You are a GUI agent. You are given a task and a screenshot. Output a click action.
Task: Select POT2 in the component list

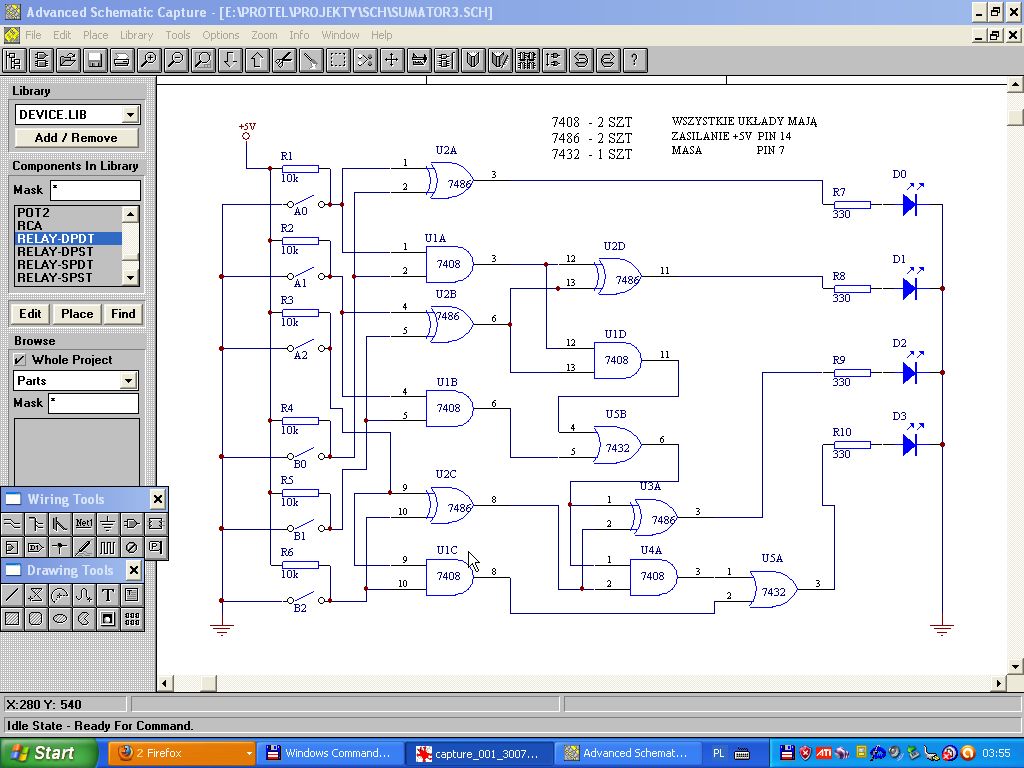coord(68,212)
